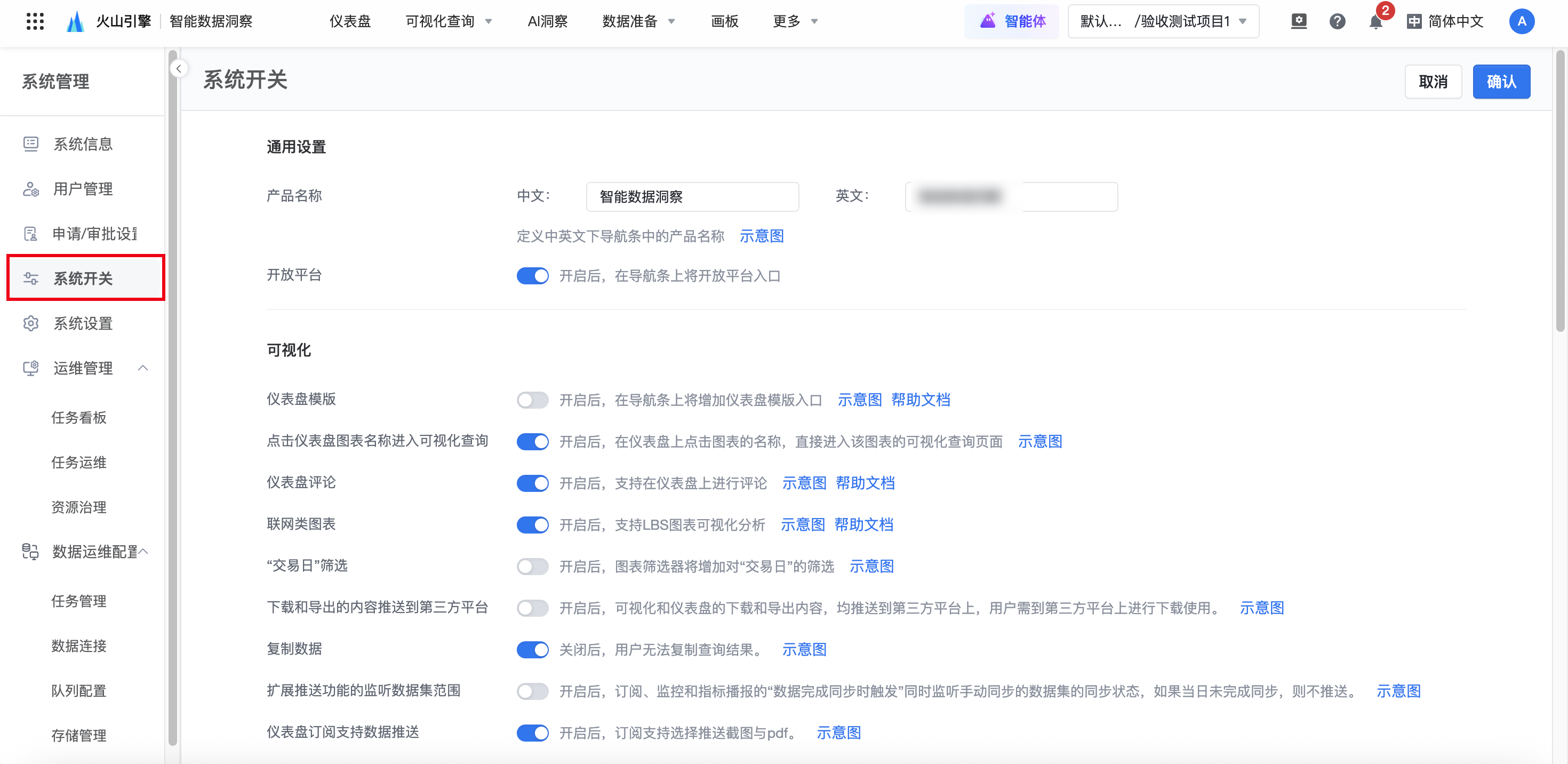Toggle the 复制数据 switch off
Screen dimensions: 1568x764
[x=532, y=649]
